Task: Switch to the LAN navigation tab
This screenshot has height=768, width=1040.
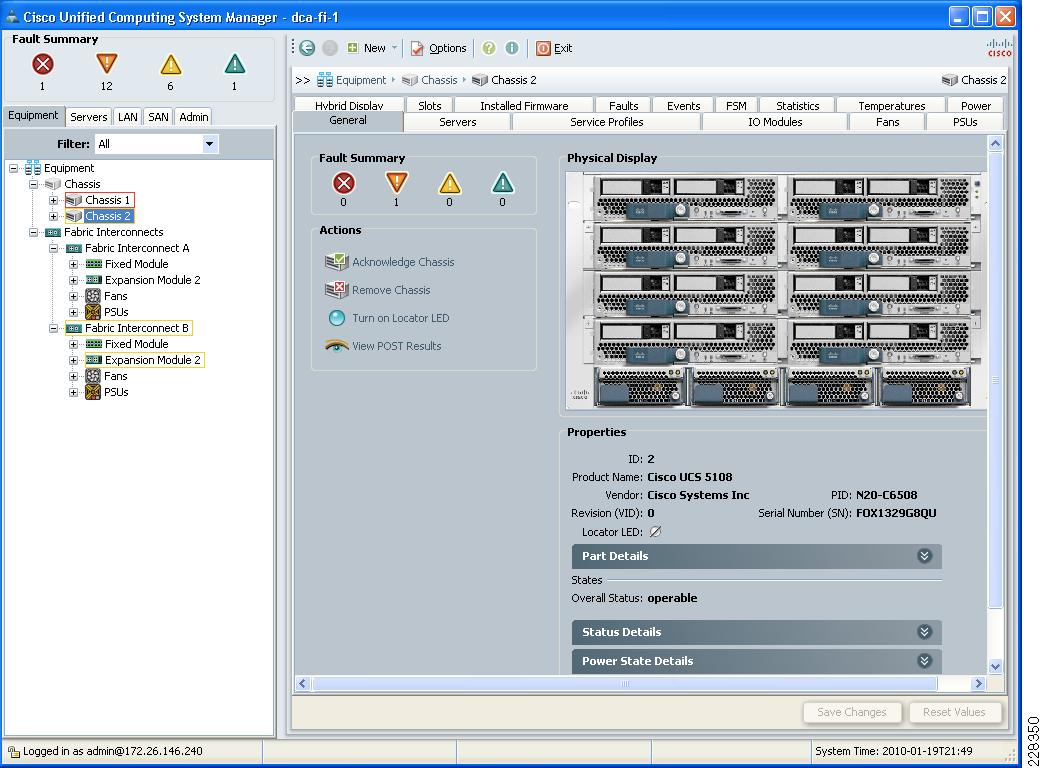Action: 127,117
